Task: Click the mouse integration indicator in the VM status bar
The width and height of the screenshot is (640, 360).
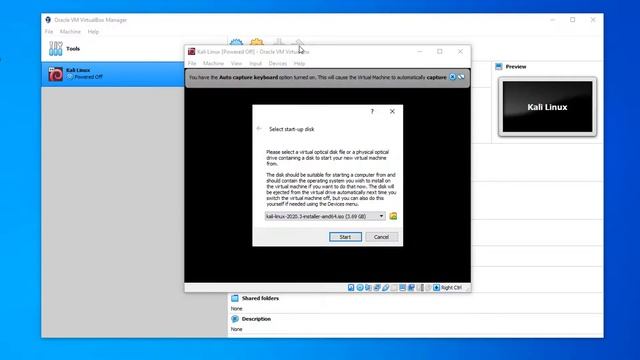Action: [428, 287]
